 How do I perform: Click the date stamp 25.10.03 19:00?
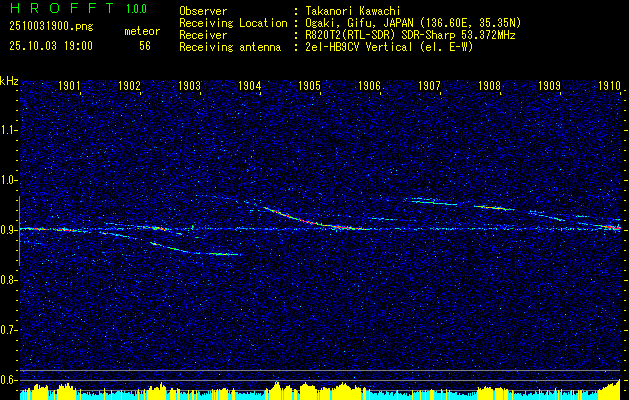pos(51,46)
